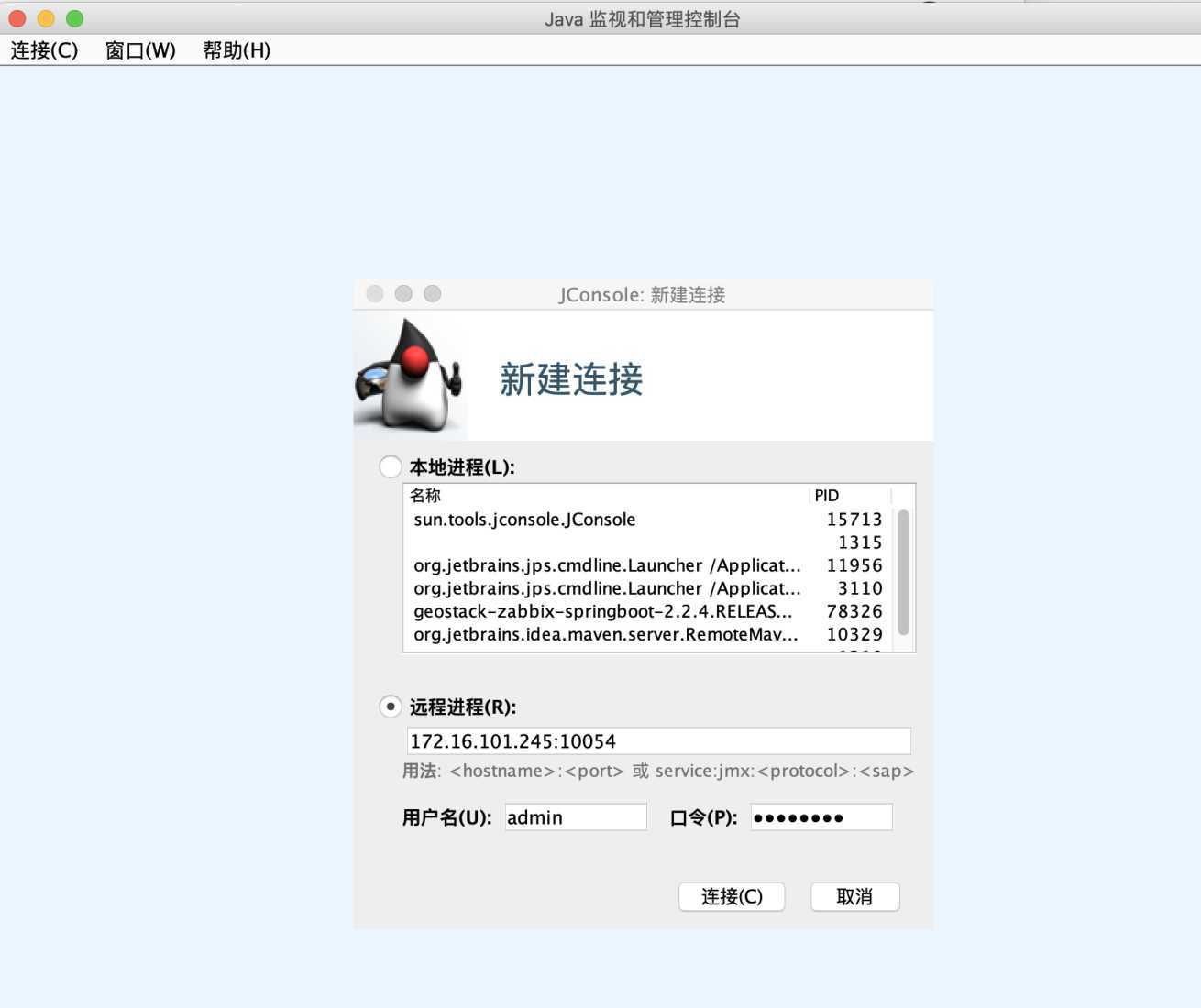The width and height of the screenshot is (1201, 1008).
Task: Click the 口令 password field
Action: 821,817
